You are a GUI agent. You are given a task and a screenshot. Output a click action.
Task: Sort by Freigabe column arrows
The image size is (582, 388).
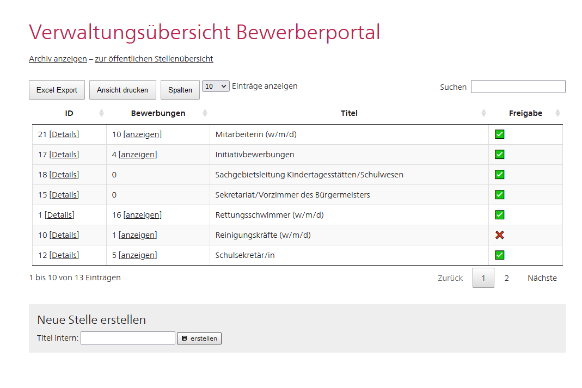558,113
